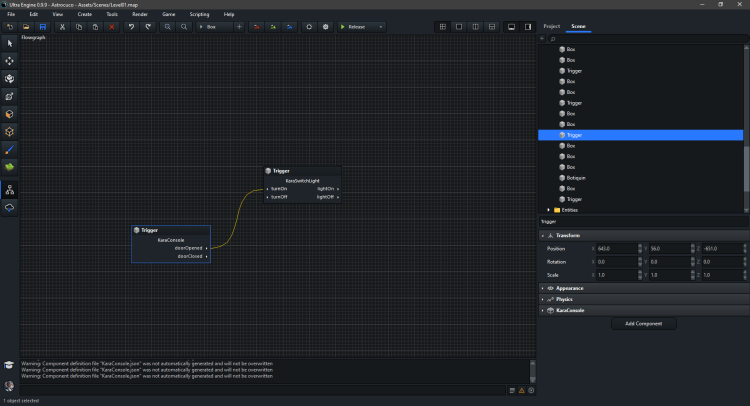This screenshot has width=750, height=406.
Task: Collapse the Transform properties section
Action: [x=567, y=236]
